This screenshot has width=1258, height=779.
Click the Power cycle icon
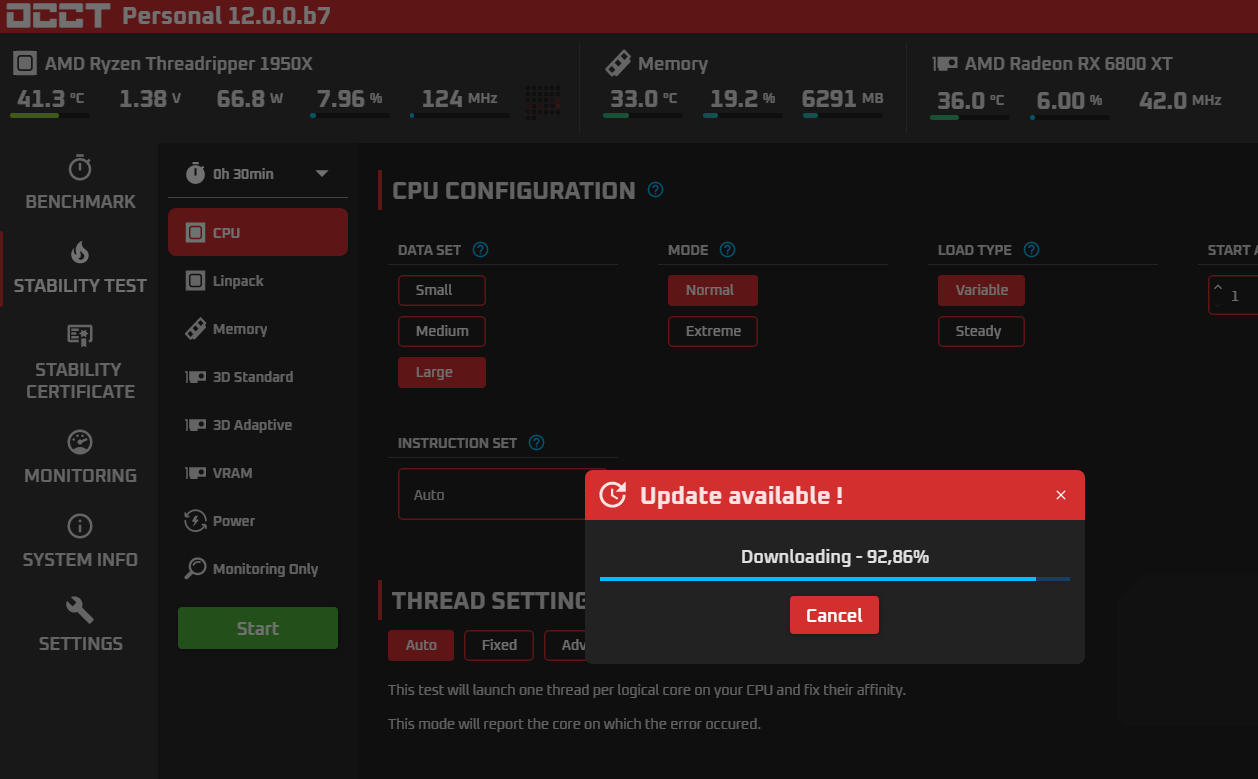[x=195, y=521]
